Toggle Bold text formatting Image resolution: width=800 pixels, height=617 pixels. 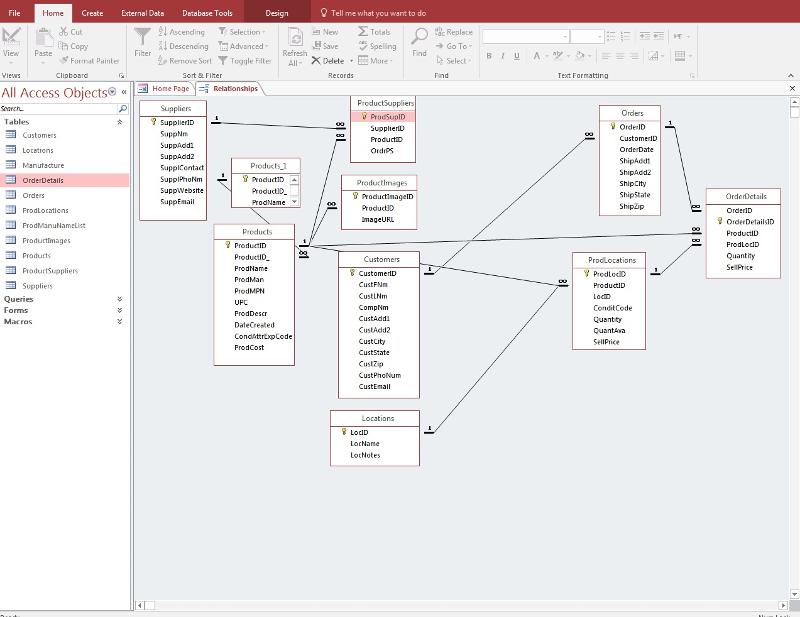pyautogui.click(x=489, y=57)
